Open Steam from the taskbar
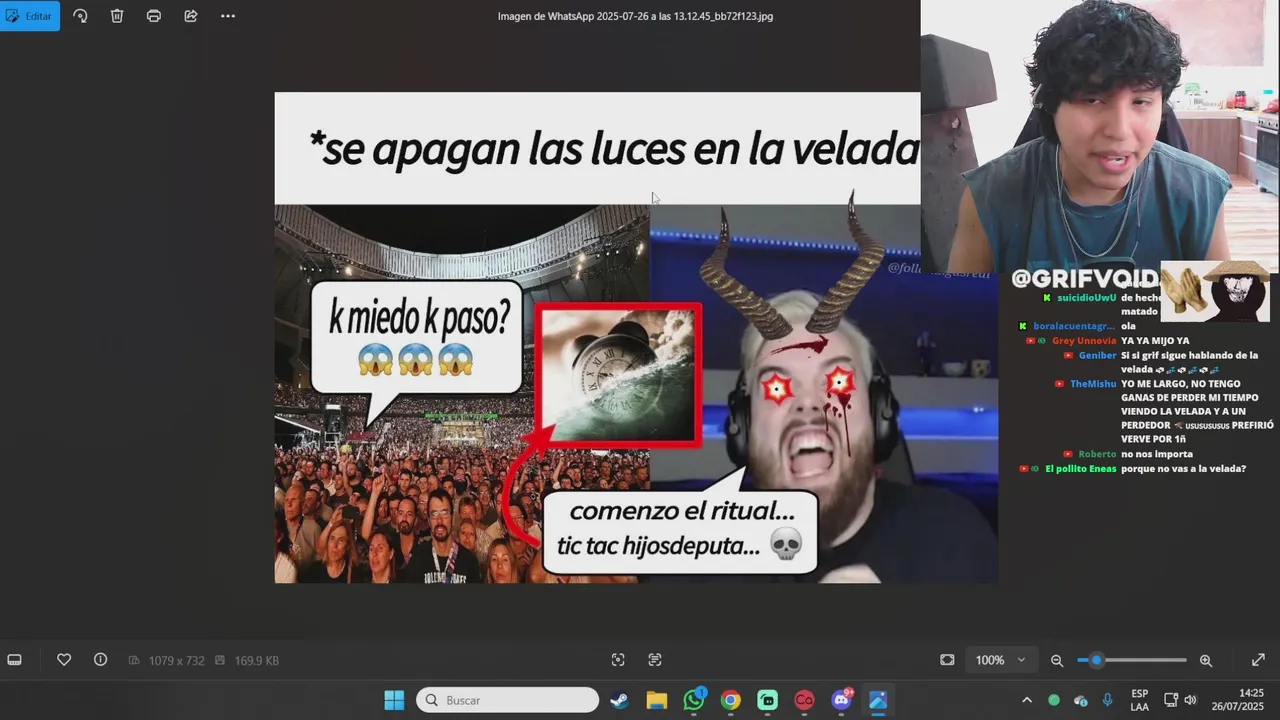The image size is (1280, 720). click(x=620, y=700)
